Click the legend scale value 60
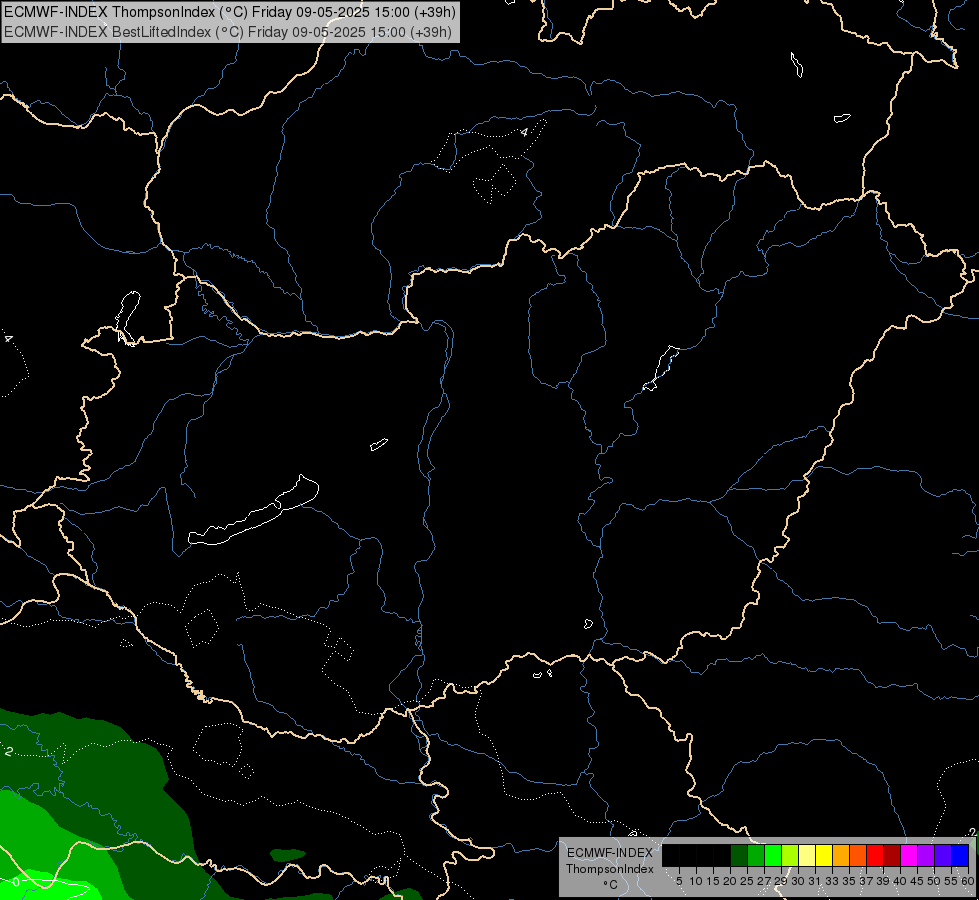The image size is (979, 900). coord(968,881)
